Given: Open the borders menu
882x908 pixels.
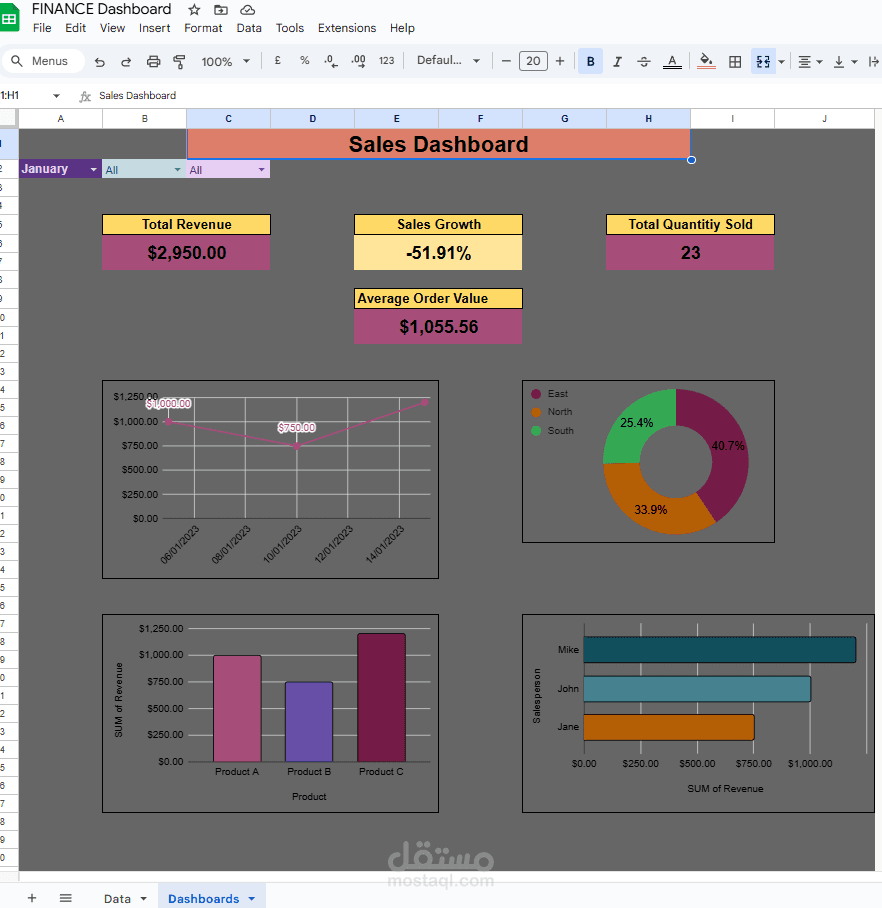Looking at the screenshot, I should (x=735, y=61).
